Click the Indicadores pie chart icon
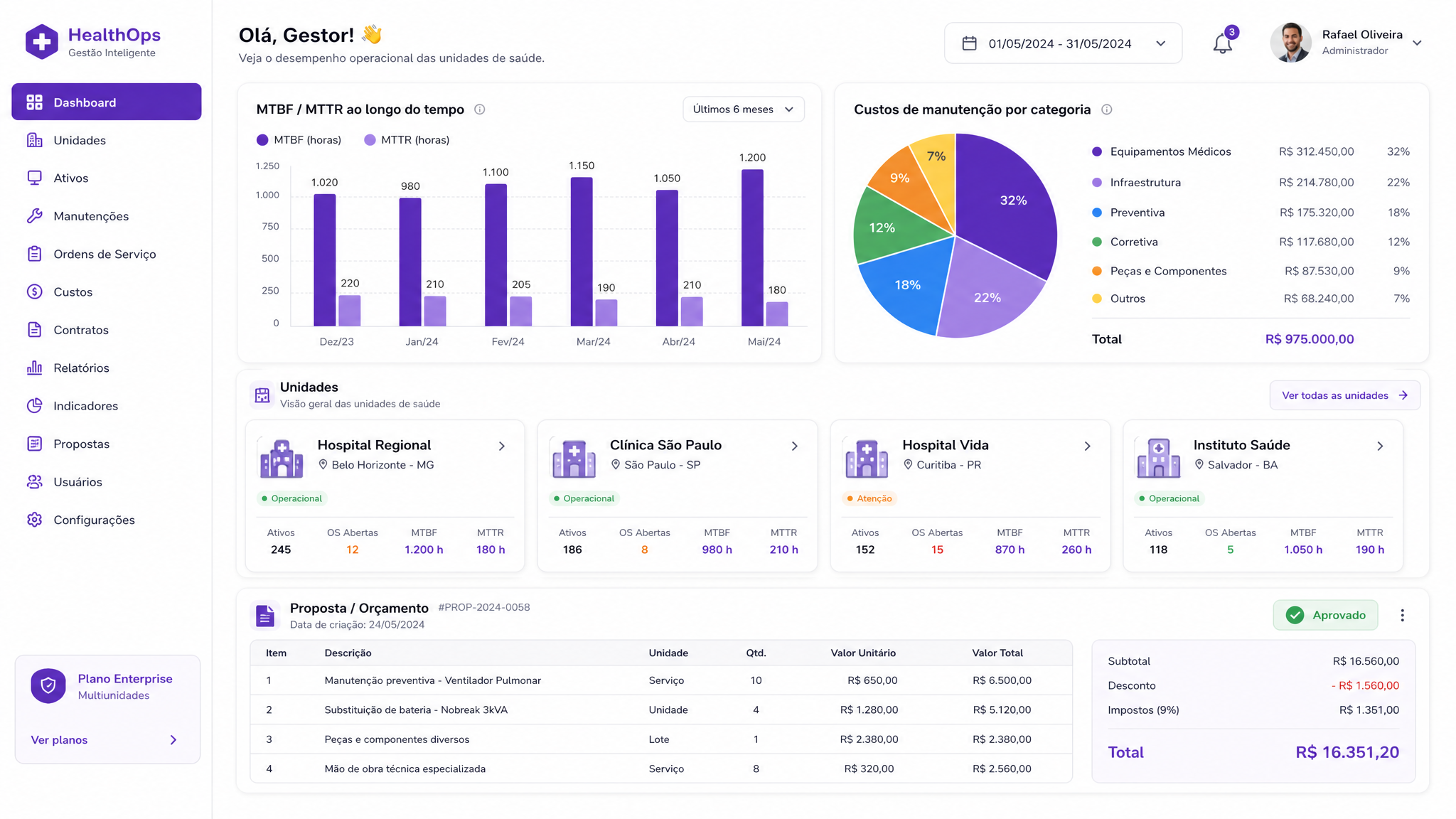Image resolution: width=1456 pixels, height=819 pixels. point(34,405)
